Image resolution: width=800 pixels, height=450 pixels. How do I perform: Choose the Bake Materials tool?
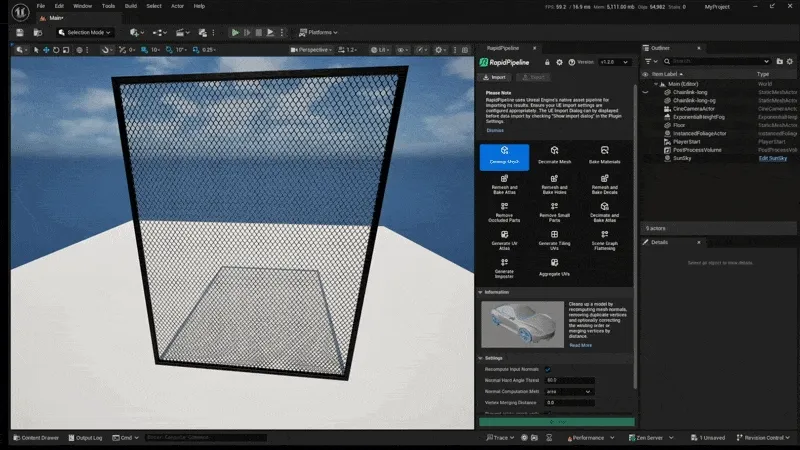[604, 155]
